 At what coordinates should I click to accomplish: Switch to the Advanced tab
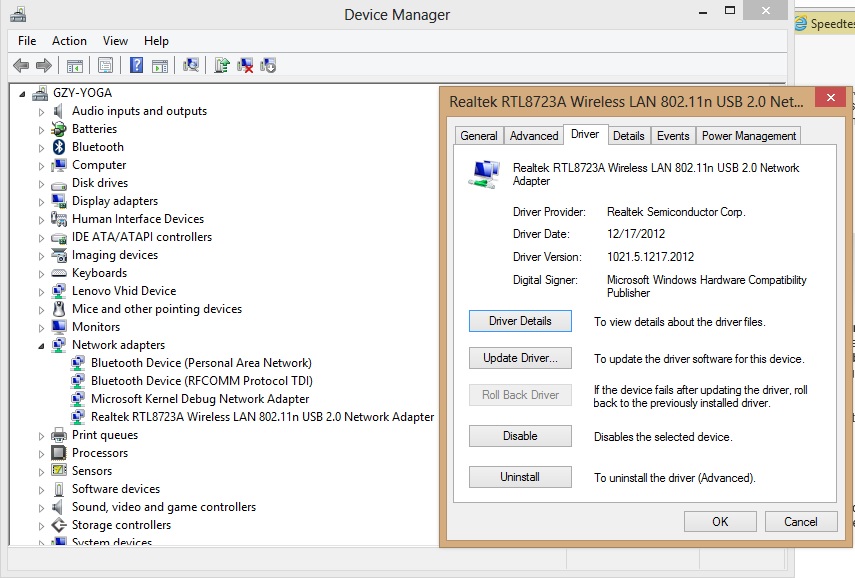click(x=534, y=136)
